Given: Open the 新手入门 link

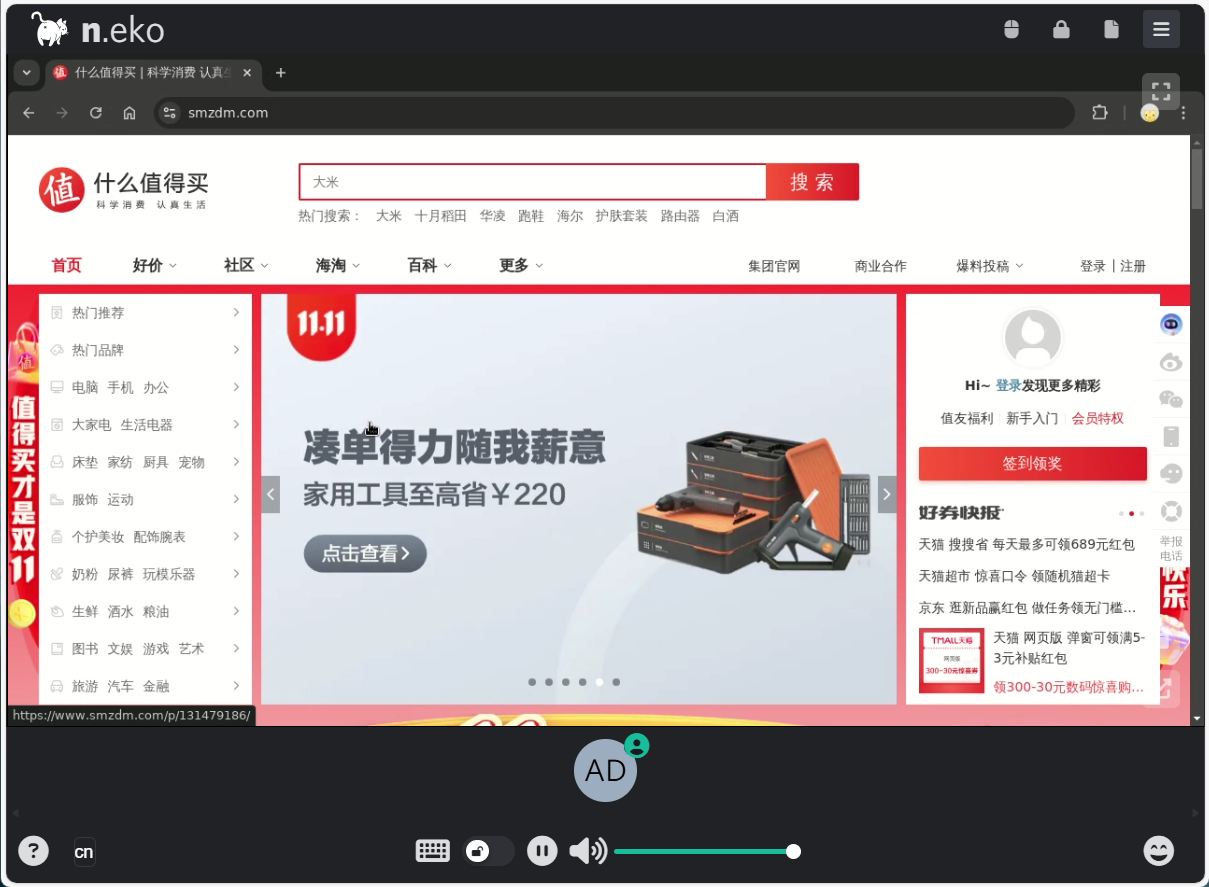Looking at the screenshot, I should click(1032, 418).
